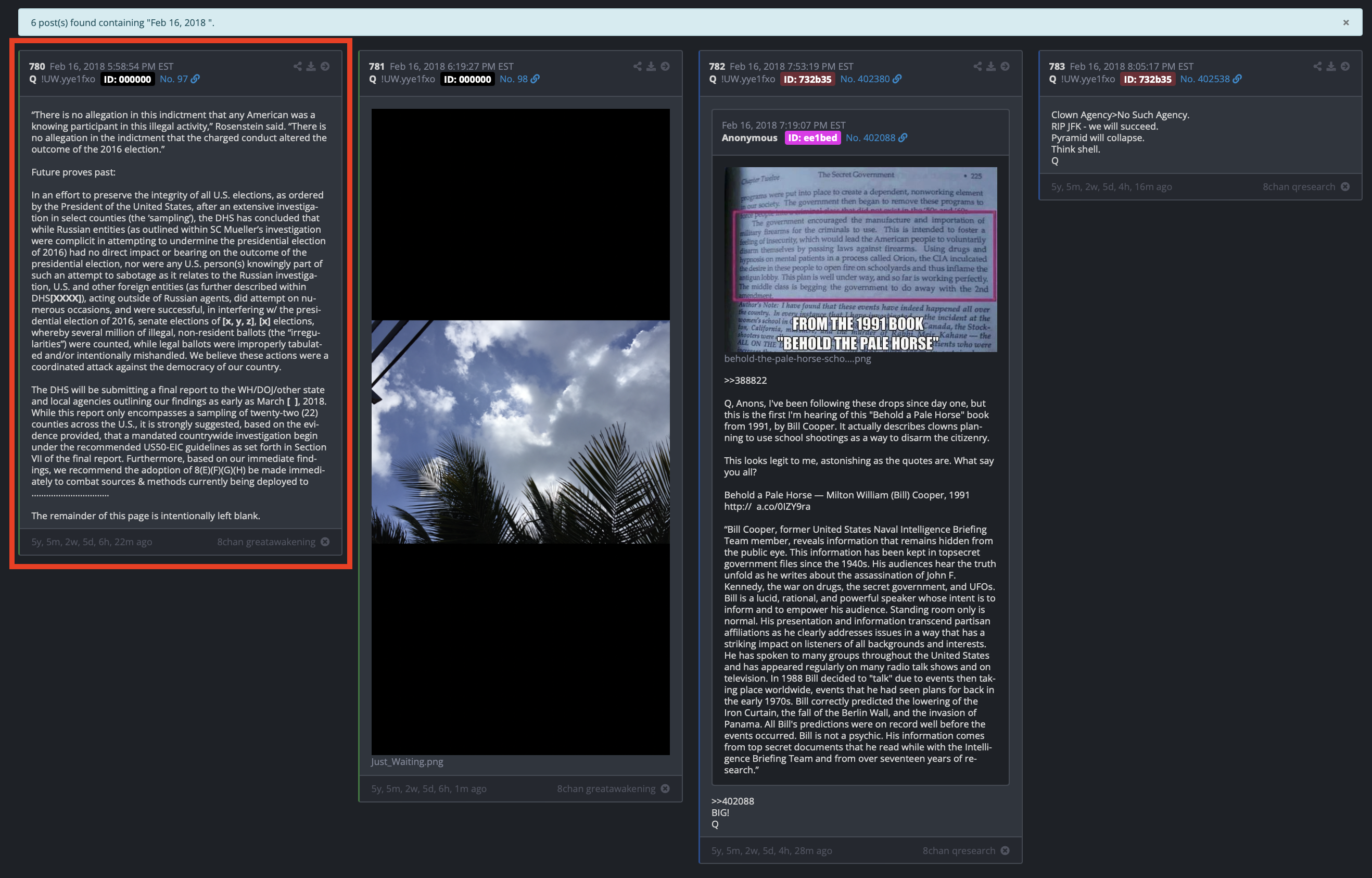The height and width of the screenshot is (878, 1372).
Task: Click the 'Think shell.' line in post 783
Action: tap(1076, 149)
